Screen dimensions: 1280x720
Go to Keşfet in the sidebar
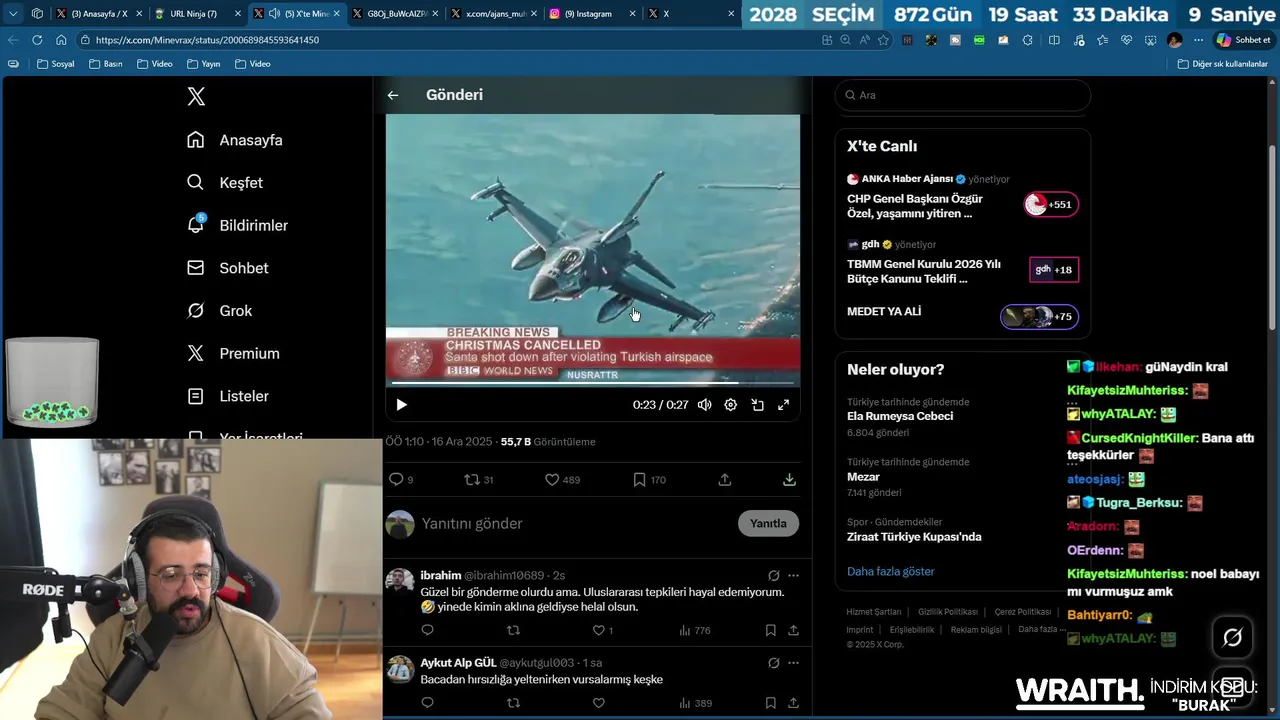(x=225, y=183)
